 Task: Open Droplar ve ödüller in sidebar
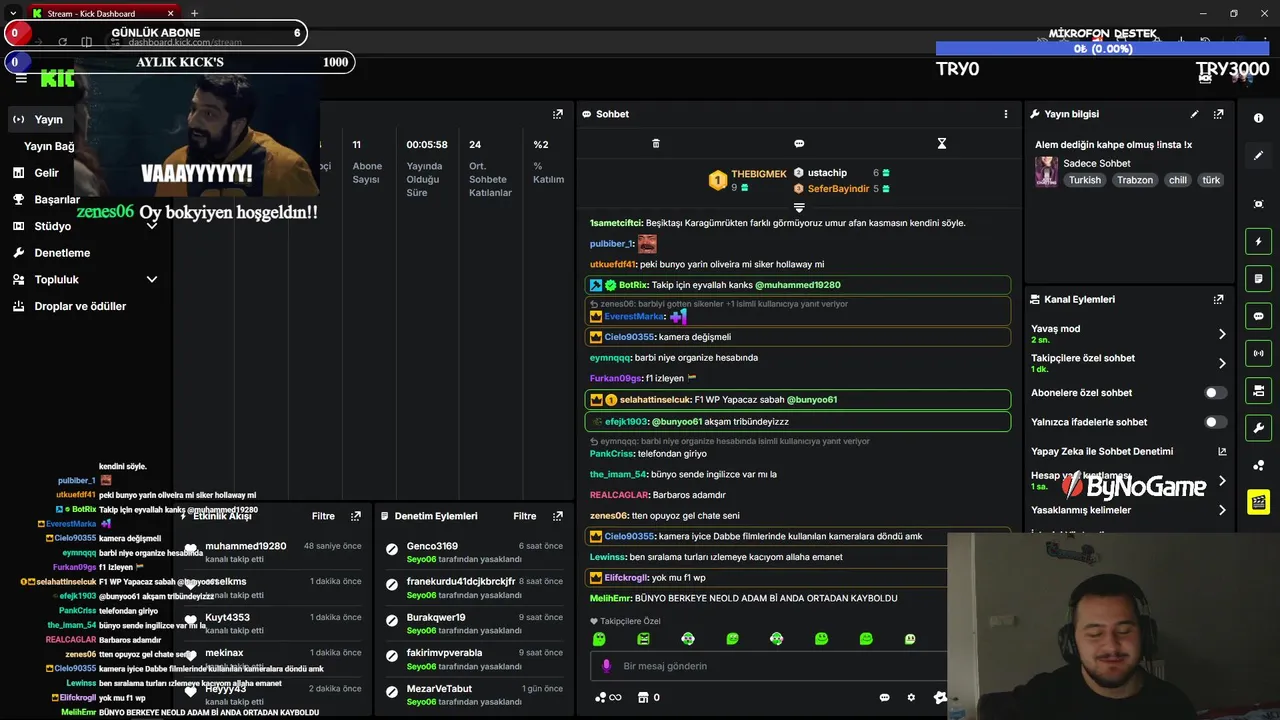tap(80, 306)
